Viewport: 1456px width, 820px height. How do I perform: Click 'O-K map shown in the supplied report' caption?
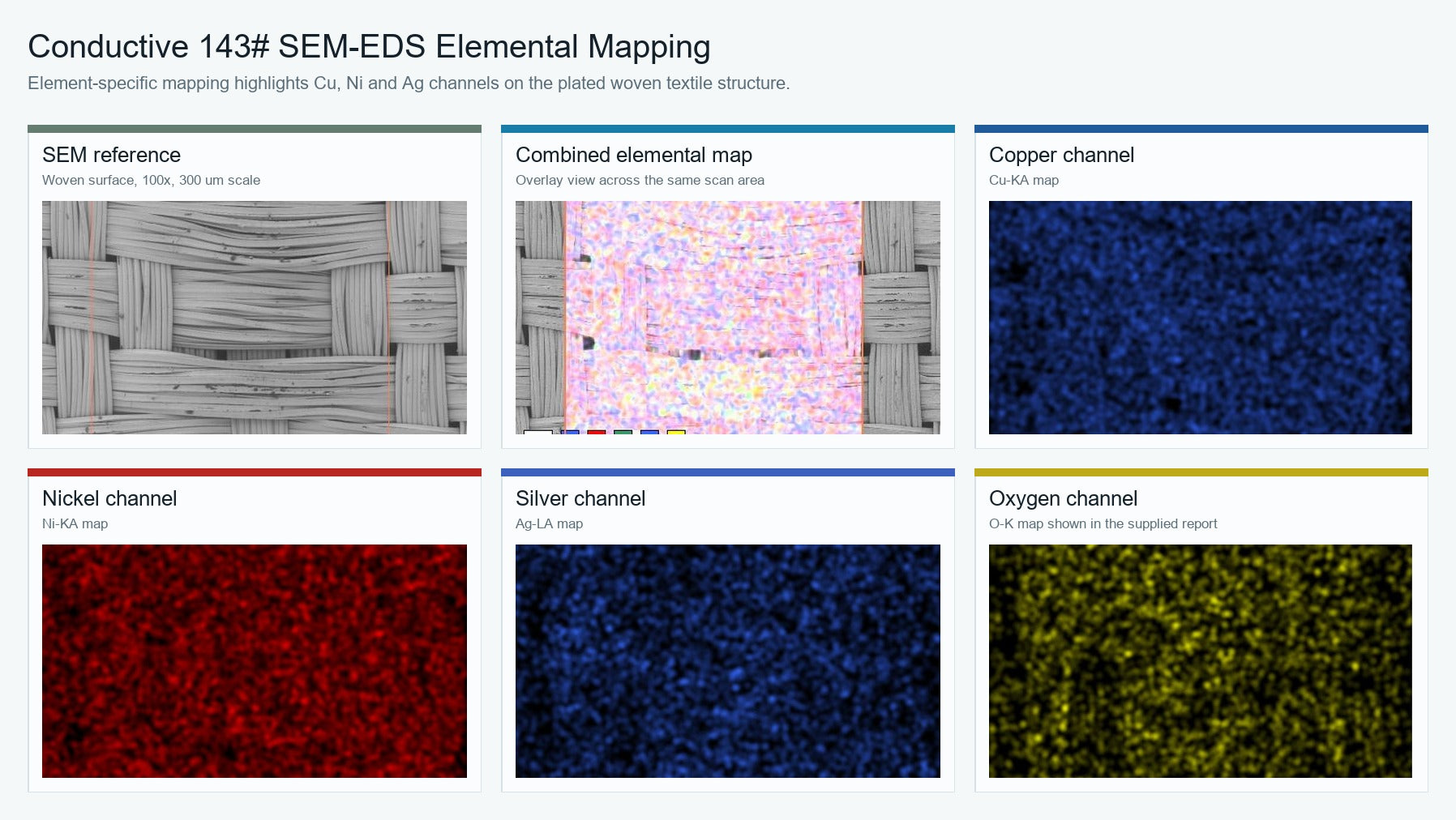[x=1103, y=523]
